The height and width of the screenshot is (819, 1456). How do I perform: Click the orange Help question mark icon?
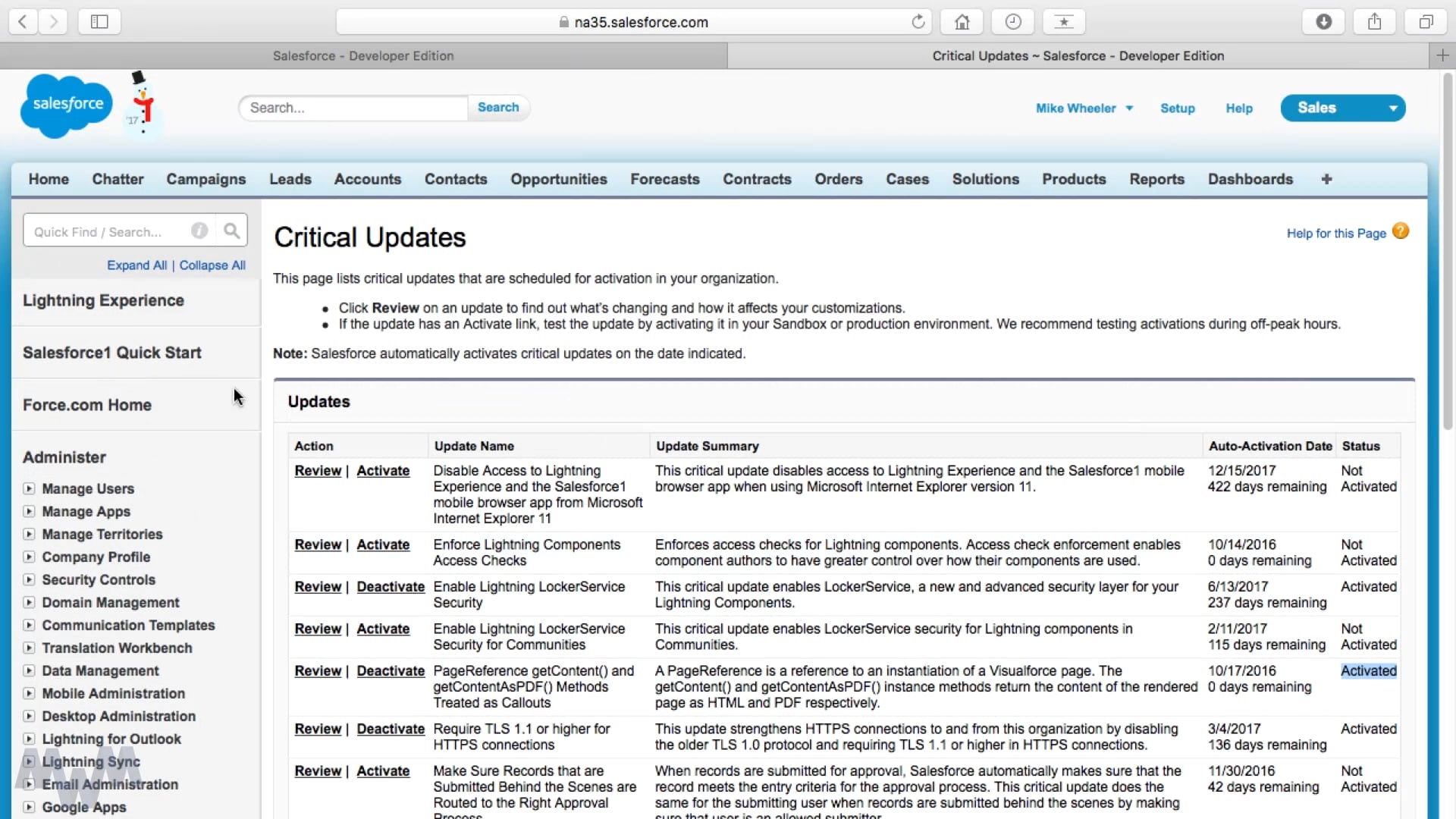(1401, 231)
